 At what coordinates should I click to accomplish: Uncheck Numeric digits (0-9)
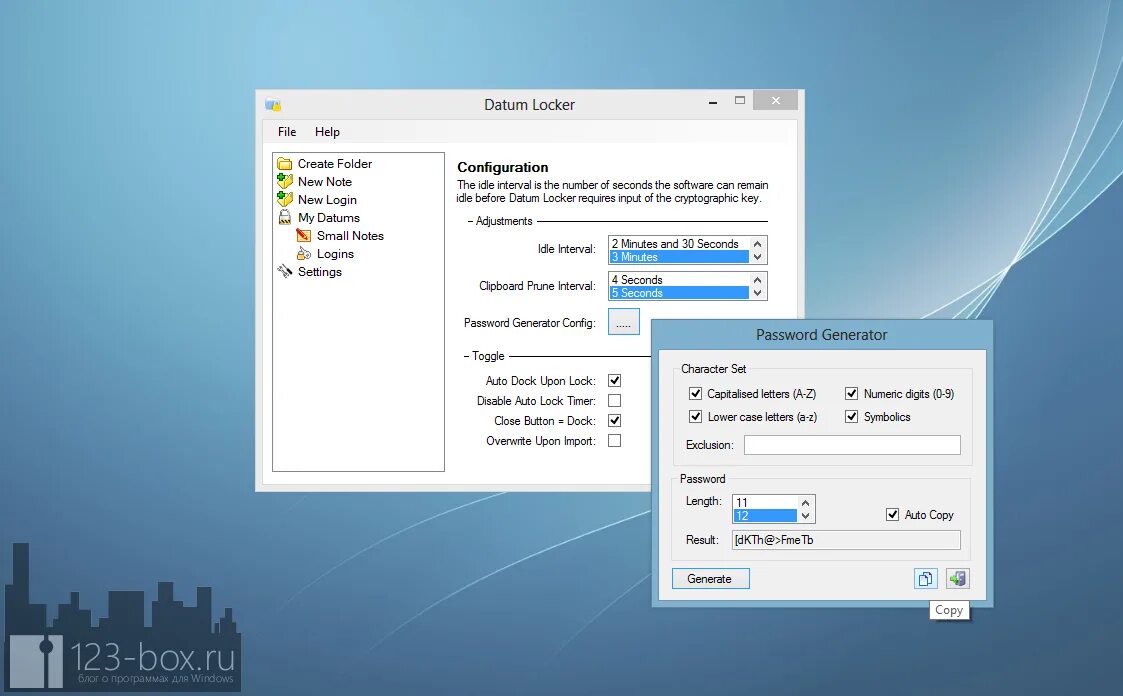pos(852,393)
